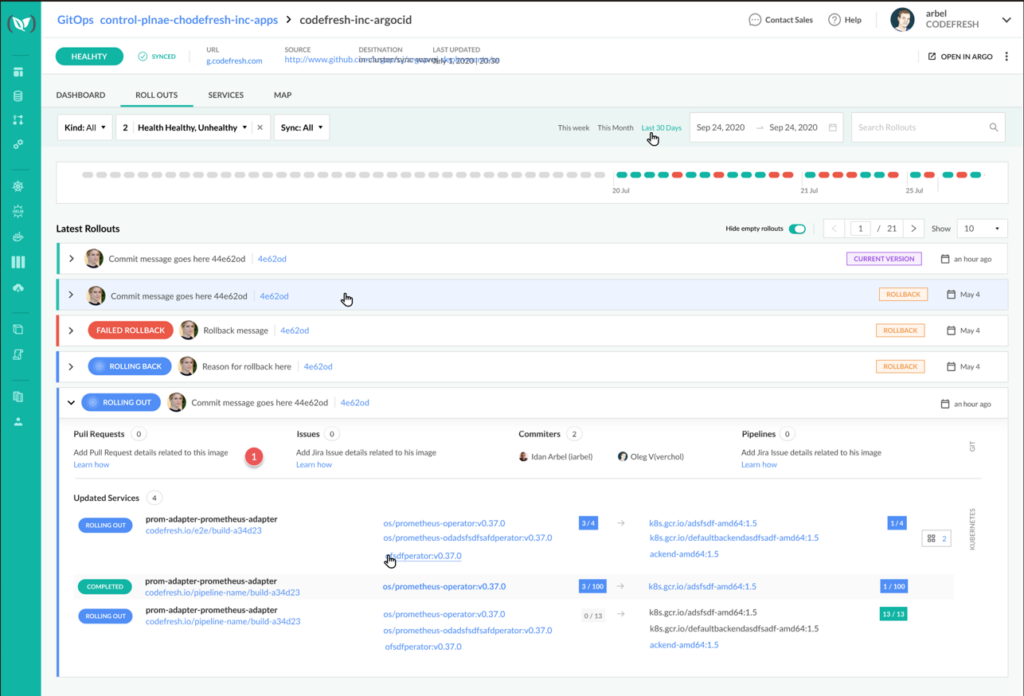1024x696 pixels.
Task: Collapse the ROLLING OUT rollout row
Action: pyautogui.click(x=71, y=402)
